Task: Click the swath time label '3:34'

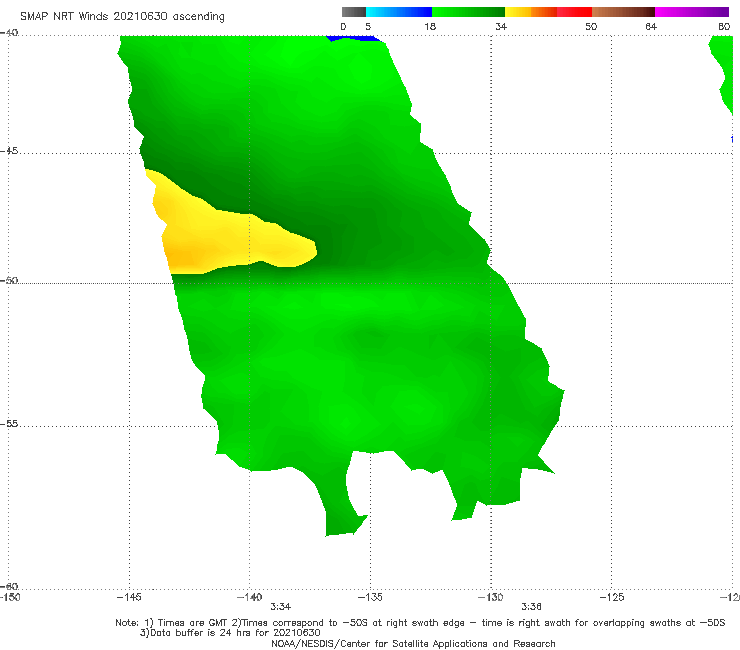Action: (280, 607)
